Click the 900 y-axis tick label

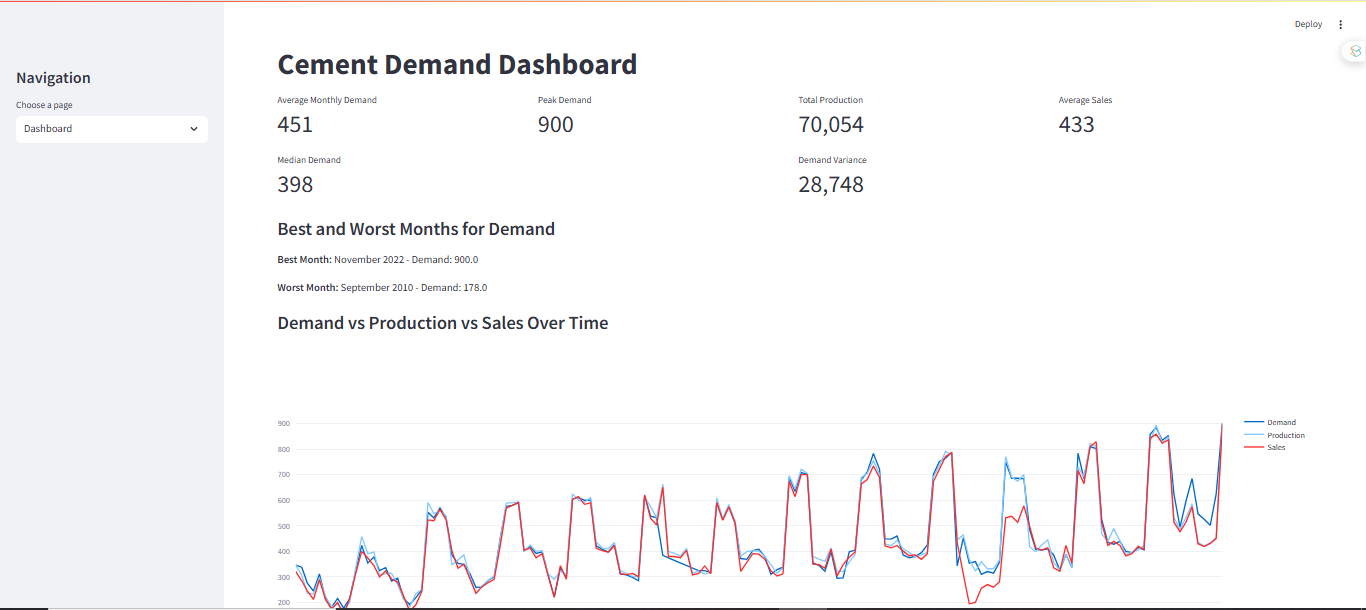[284, 424]
